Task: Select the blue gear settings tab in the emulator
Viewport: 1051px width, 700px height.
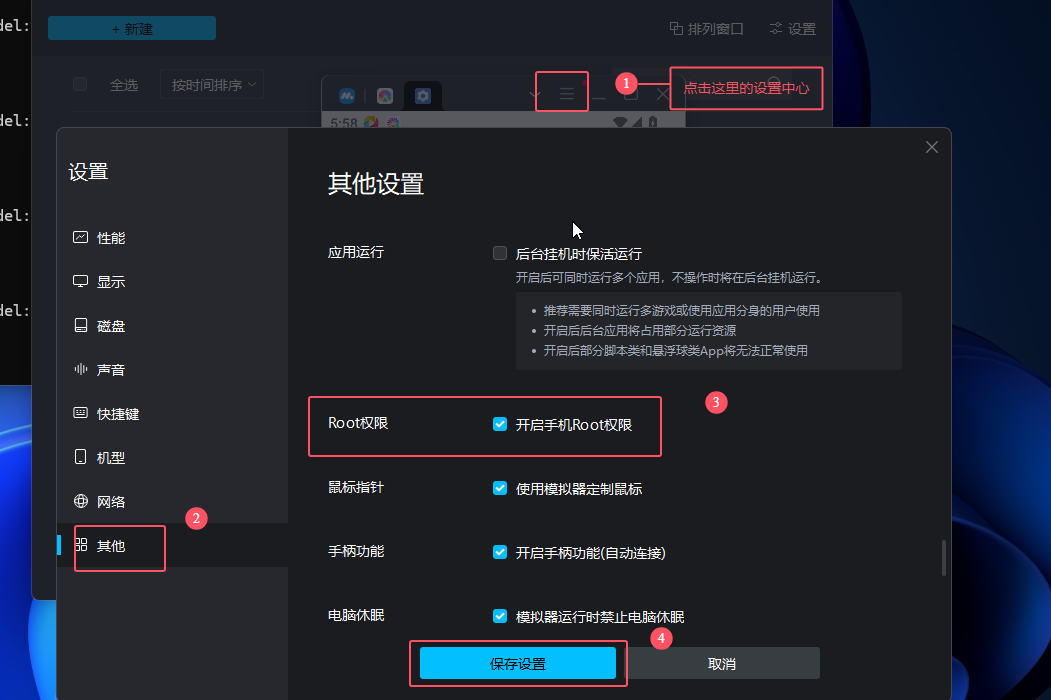Action: click(423, 96)
